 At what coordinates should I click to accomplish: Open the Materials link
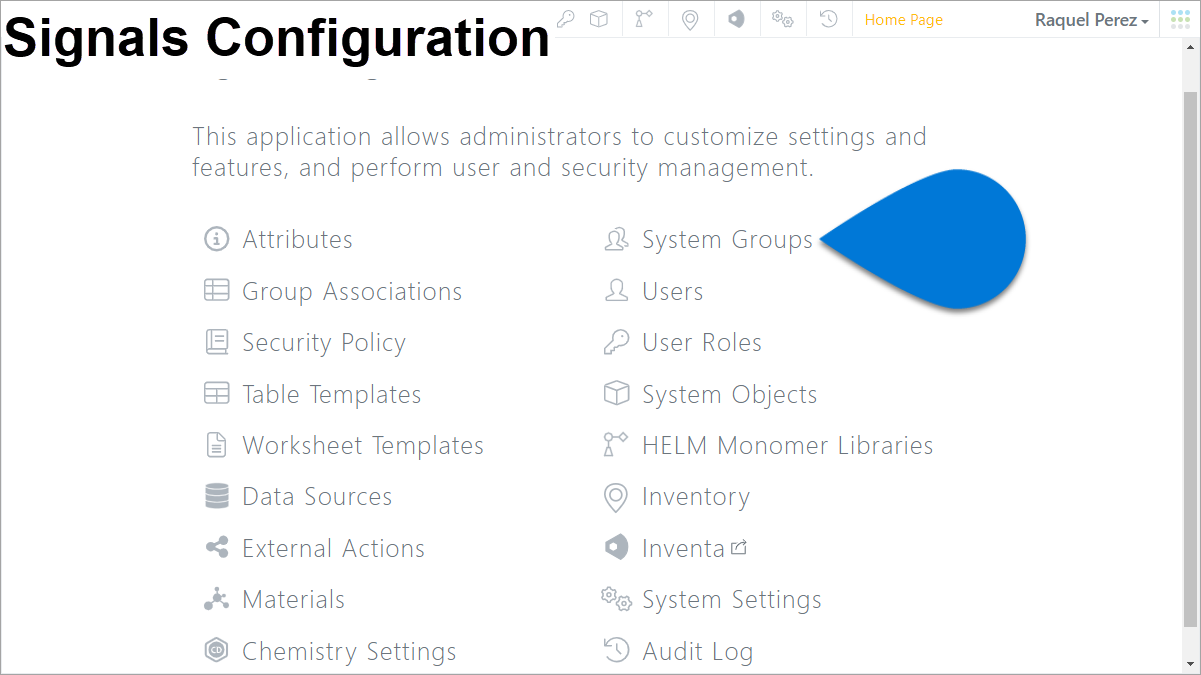pos(293,600)
